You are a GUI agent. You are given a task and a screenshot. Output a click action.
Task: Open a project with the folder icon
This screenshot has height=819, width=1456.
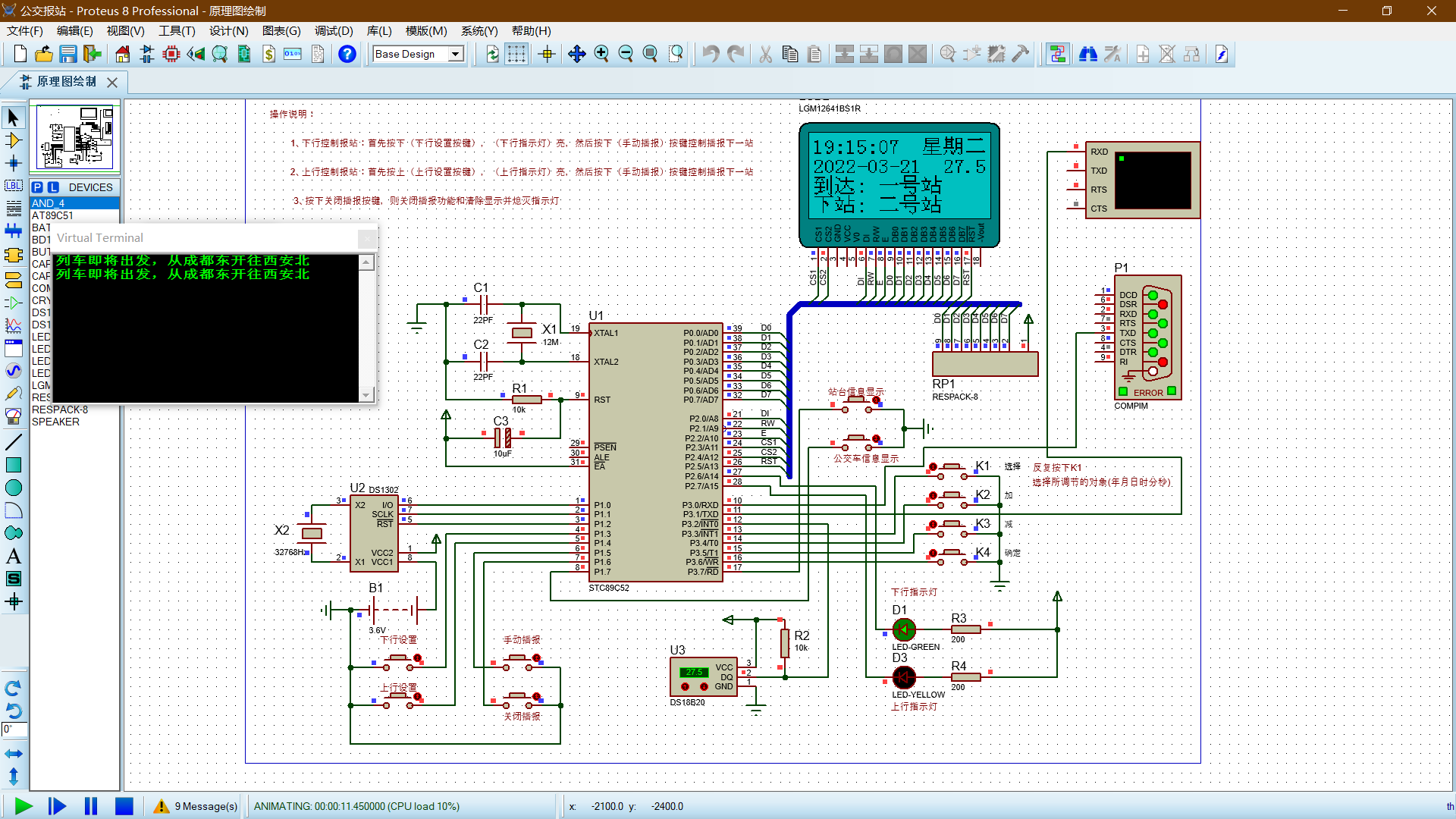[x=44, y=54]
